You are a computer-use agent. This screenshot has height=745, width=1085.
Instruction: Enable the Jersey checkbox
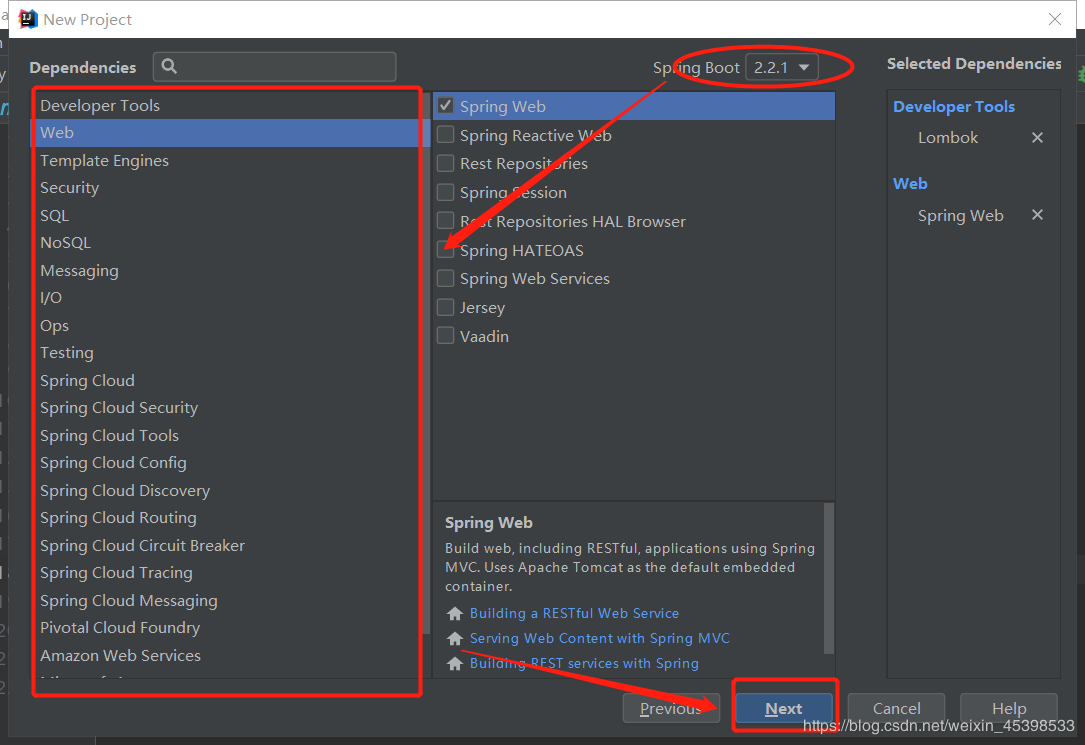(x=446, y=307)
